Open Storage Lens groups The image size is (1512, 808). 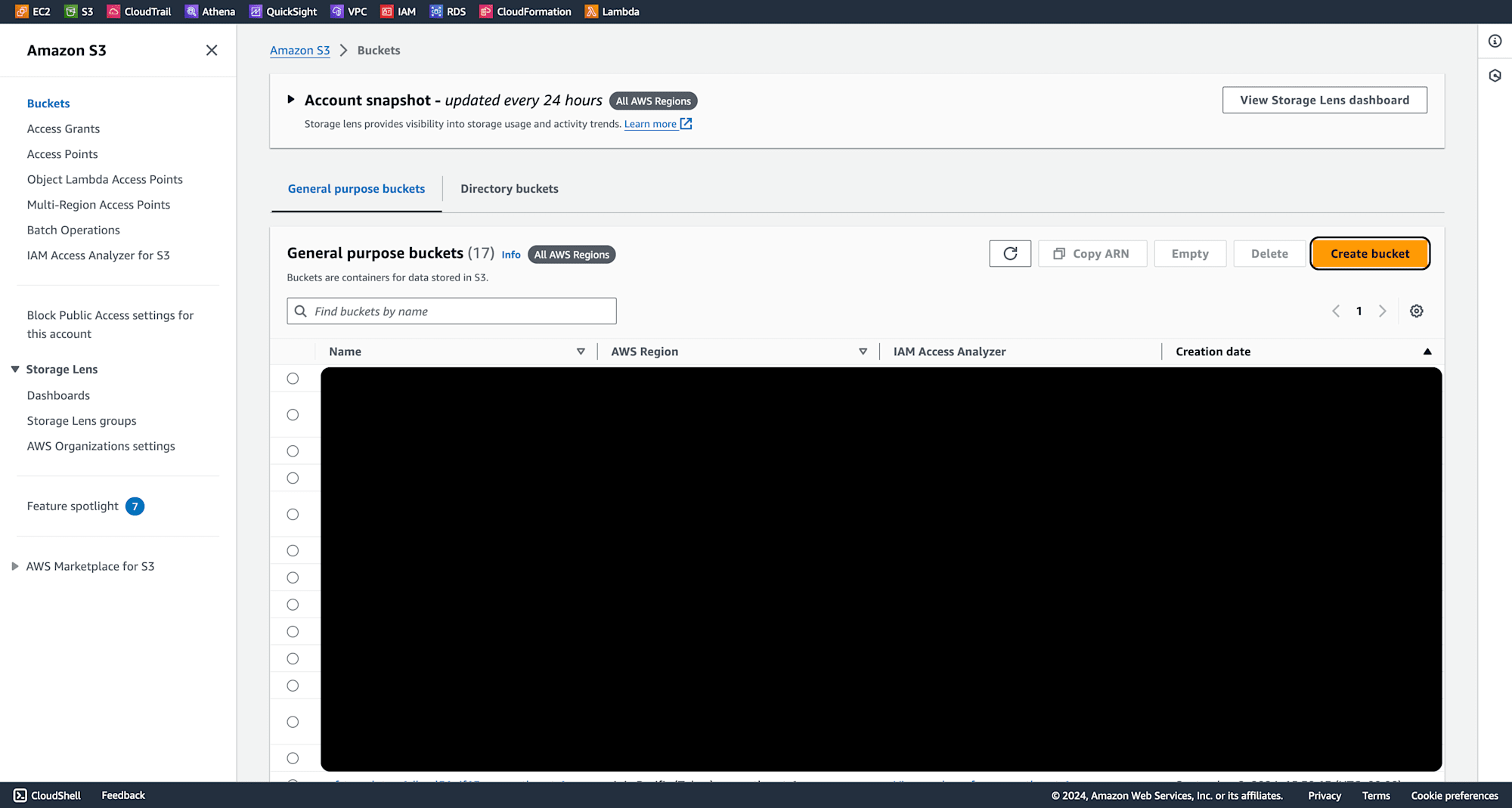click(82, 421)
